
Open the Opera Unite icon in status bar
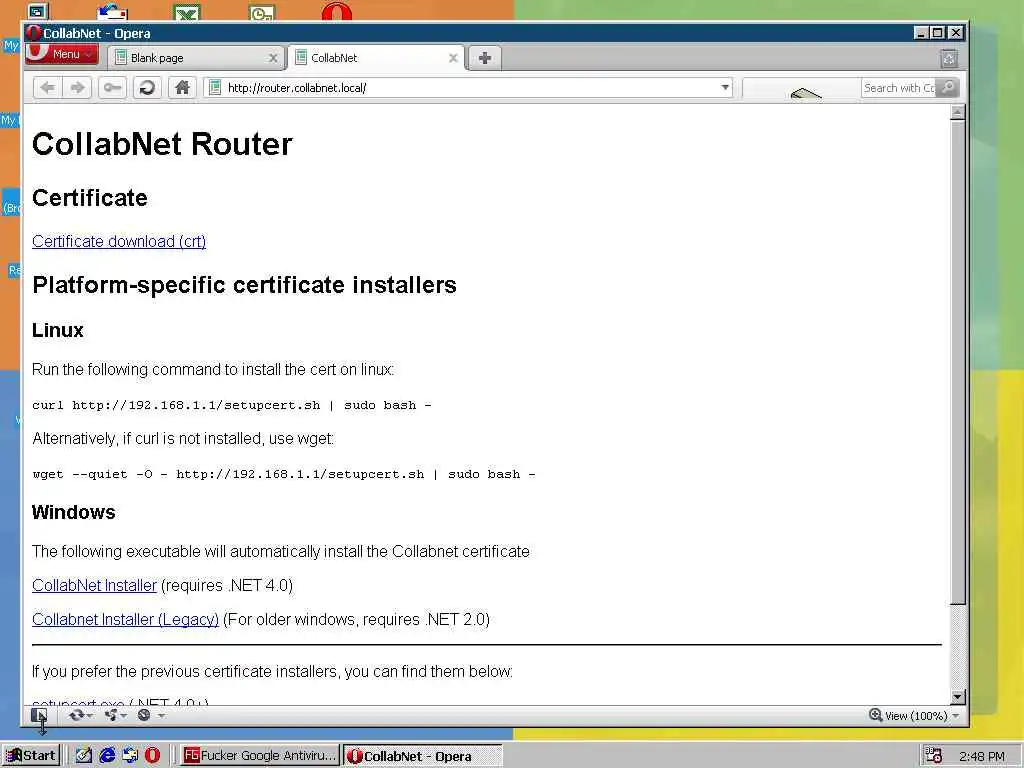point(110,715)
